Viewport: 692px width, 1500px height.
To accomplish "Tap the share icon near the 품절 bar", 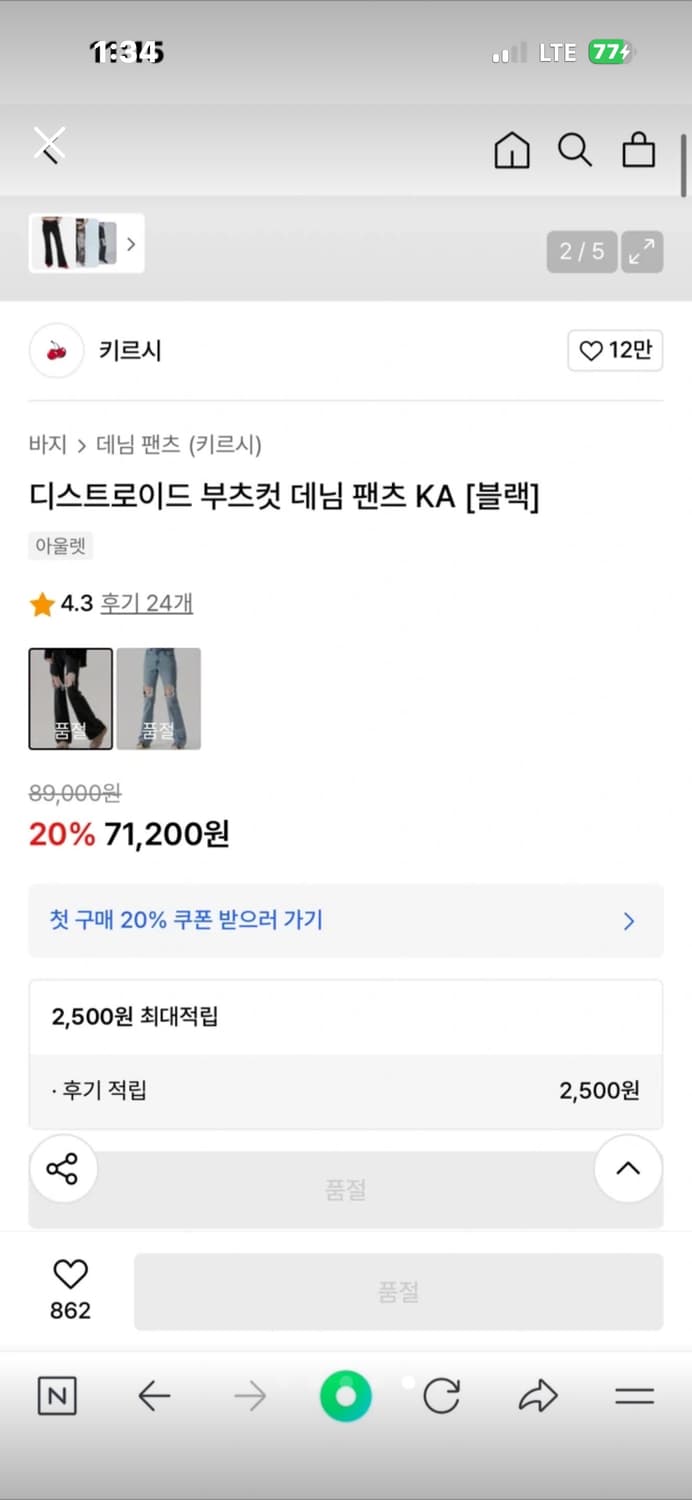I will [x=63, y=1168].
